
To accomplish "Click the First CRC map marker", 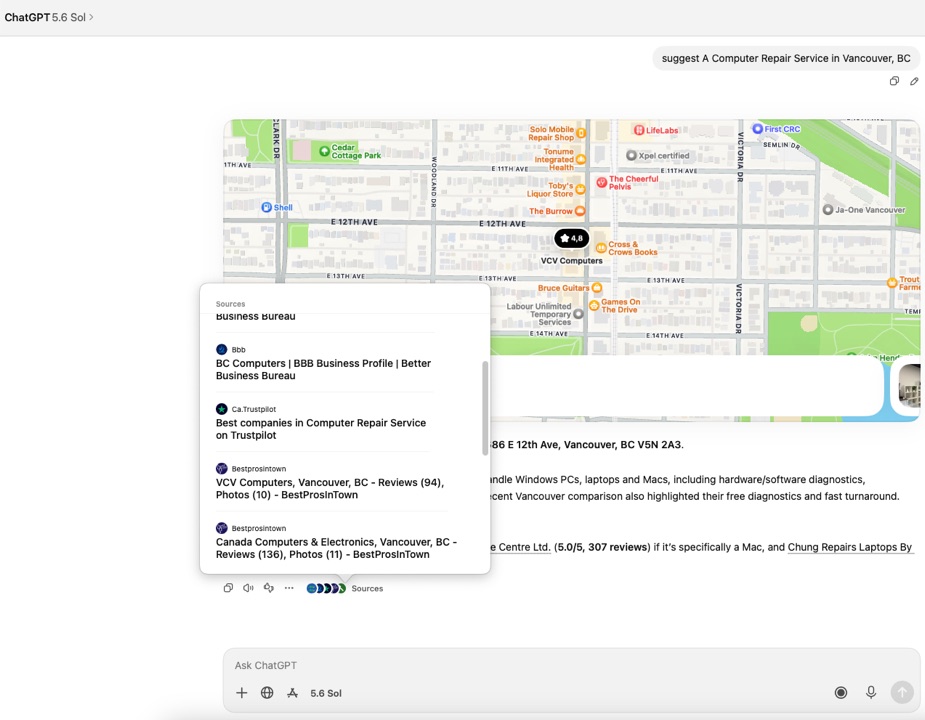I will point(757,128).
